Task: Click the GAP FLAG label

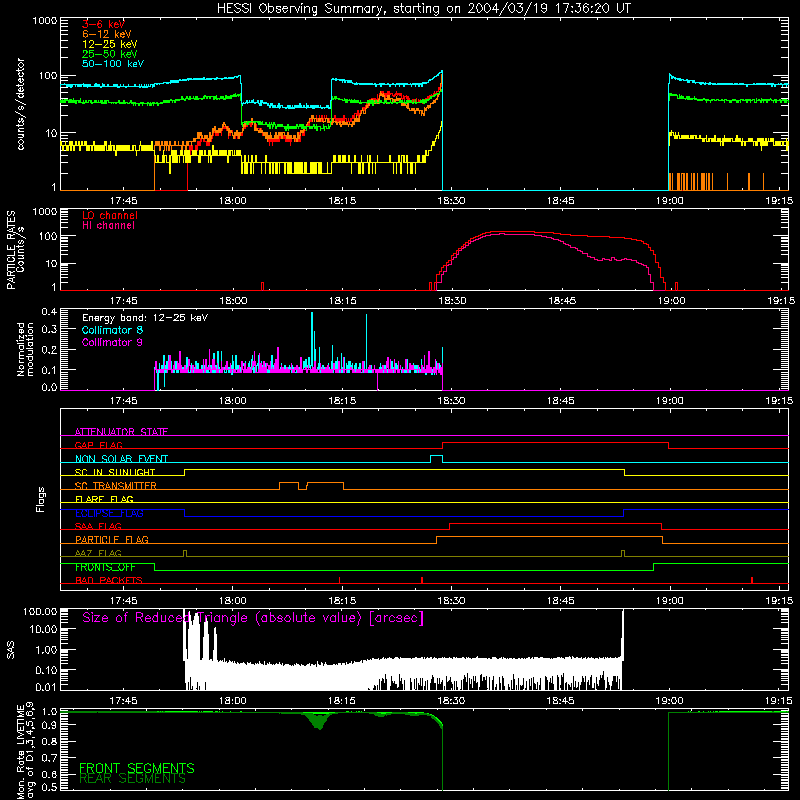Action: [98, 445]
